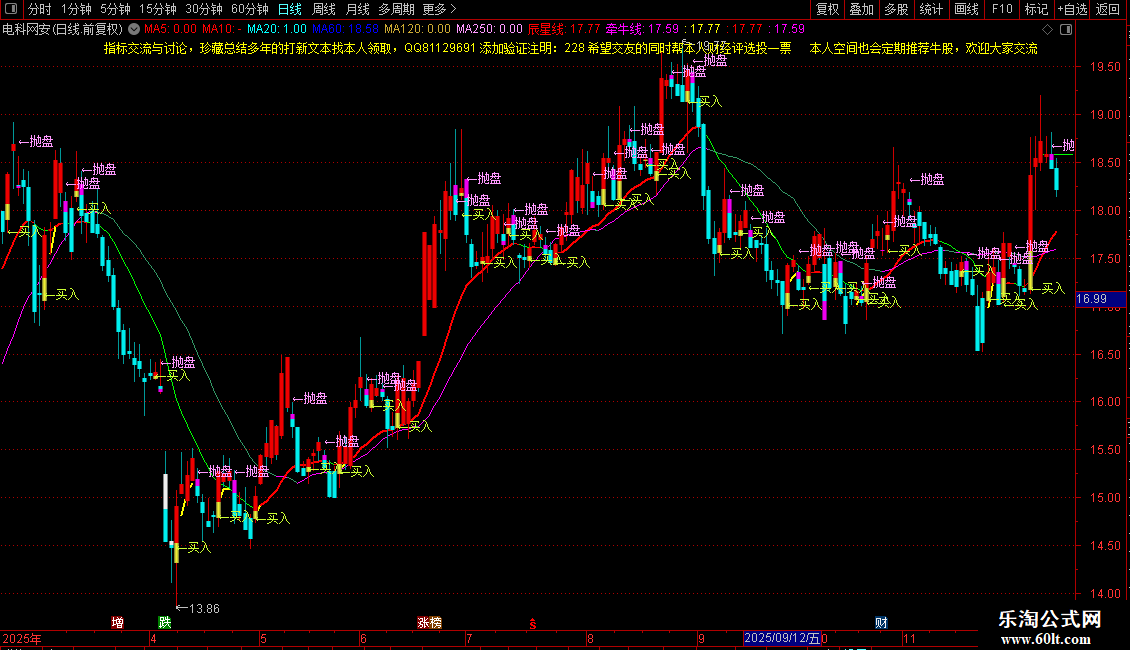
Task: Click the blue 财 financial report marker
Action: (x=881, y=623)
